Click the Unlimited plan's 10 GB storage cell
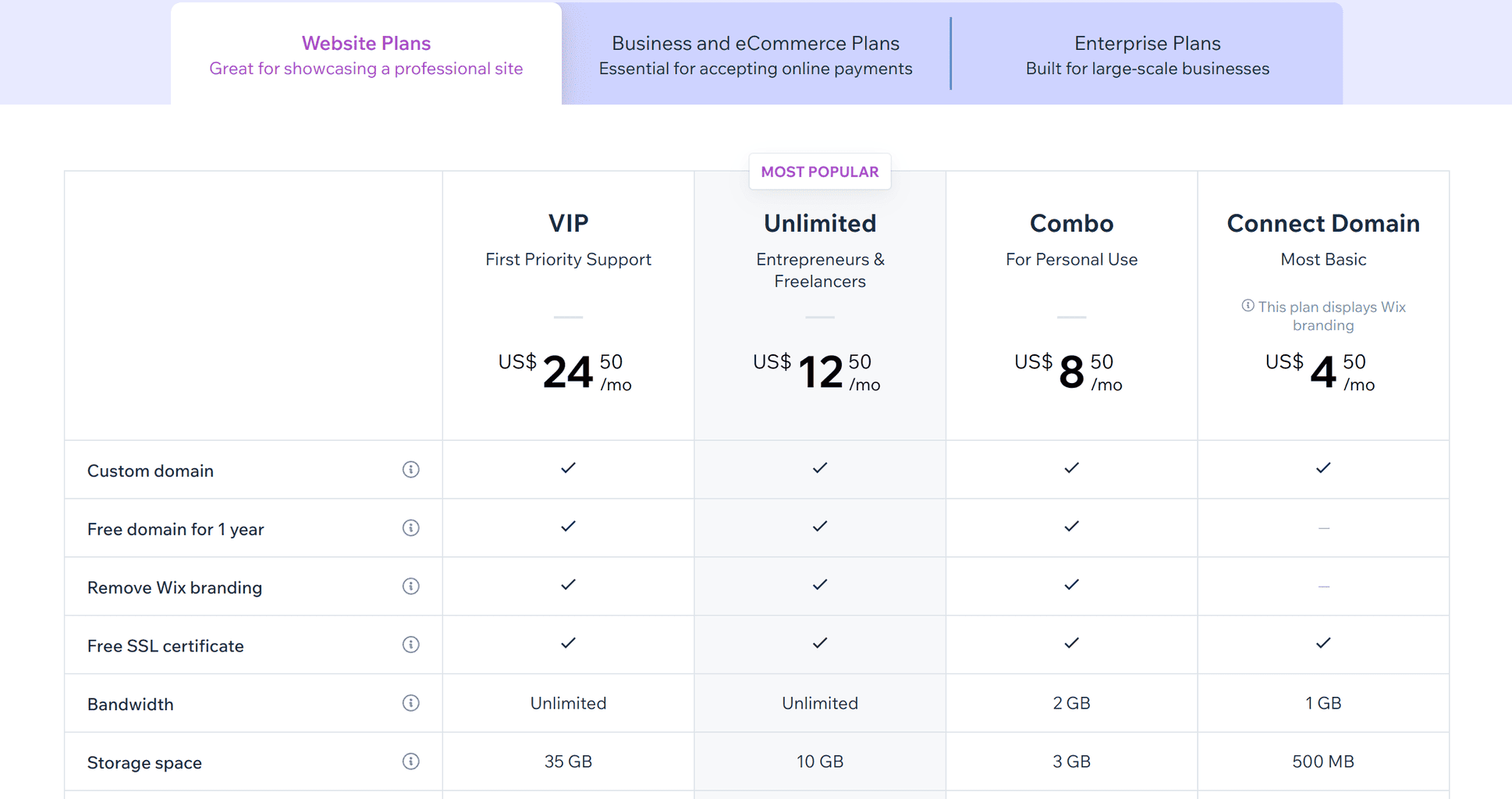Screen dimensions: 1512x799 [820, 762]
